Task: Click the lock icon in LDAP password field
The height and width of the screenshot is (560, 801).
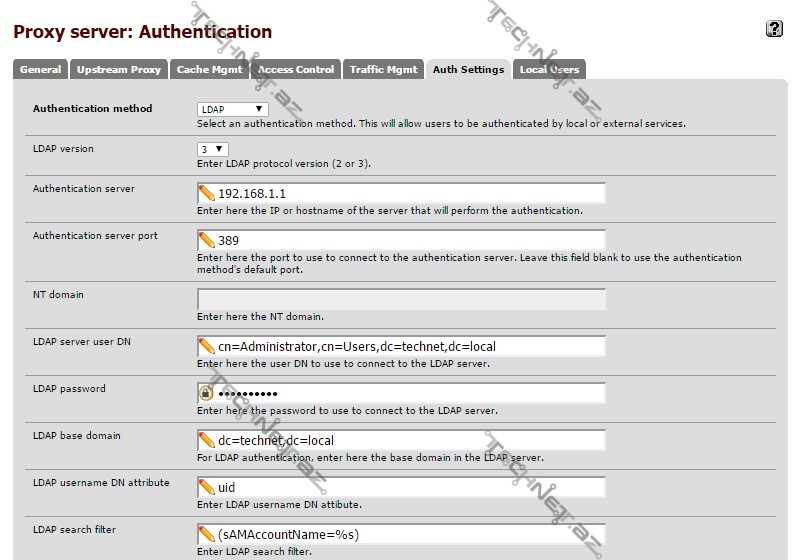Action: tap(207, 393)
